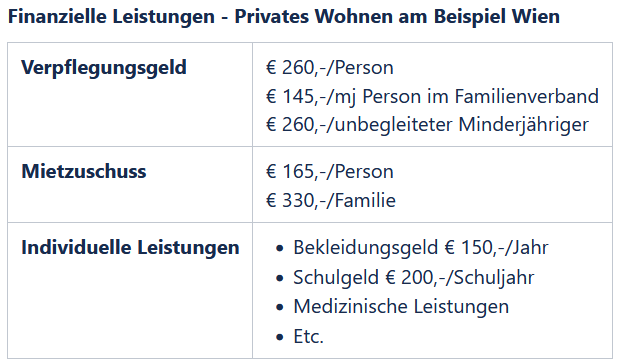This screenshot has height=362, width=617.
Task: Click the Etc. list item
Action: coord(308,337)
